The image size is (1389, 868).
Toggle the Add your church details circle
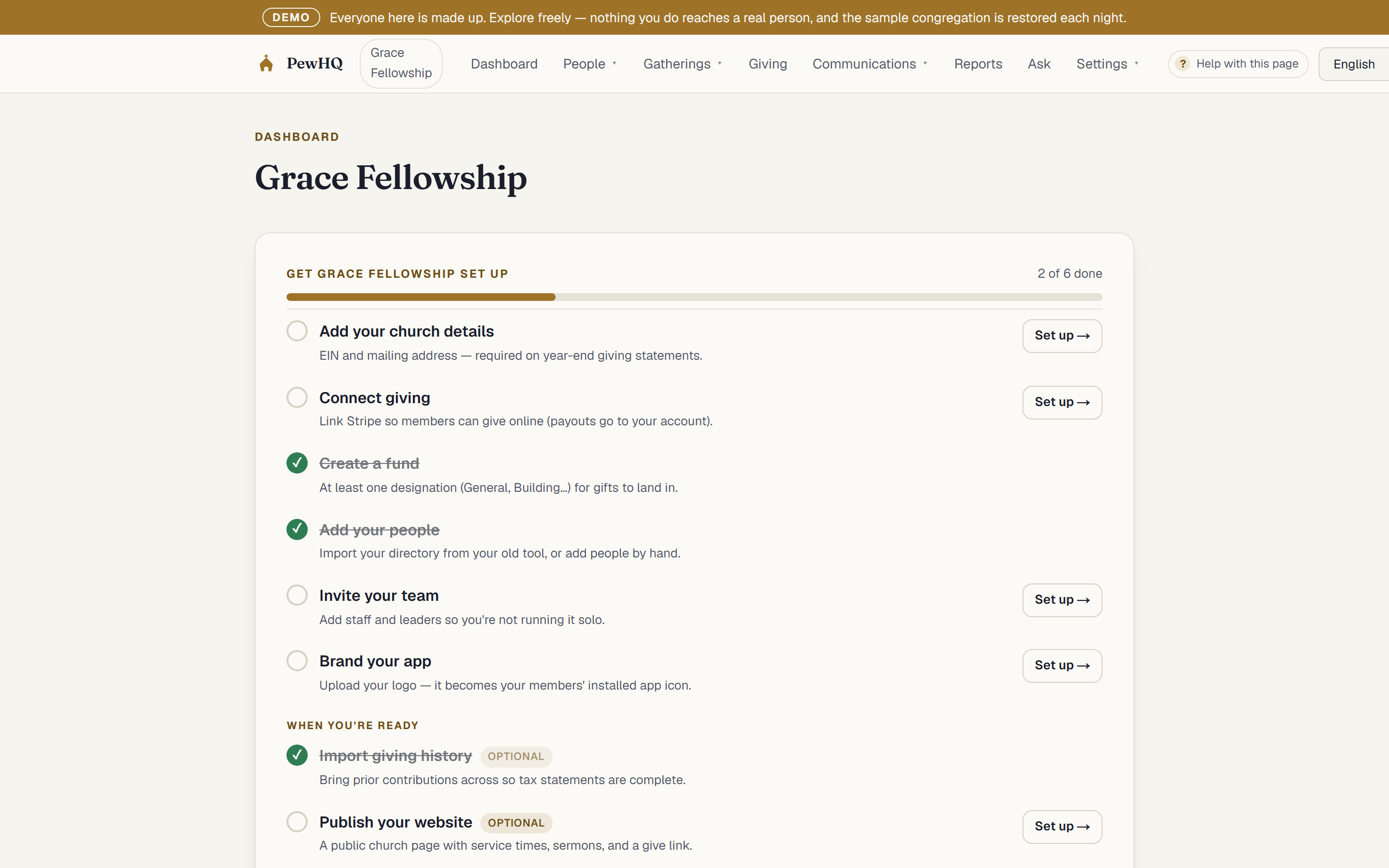click(x=297, y=331)
